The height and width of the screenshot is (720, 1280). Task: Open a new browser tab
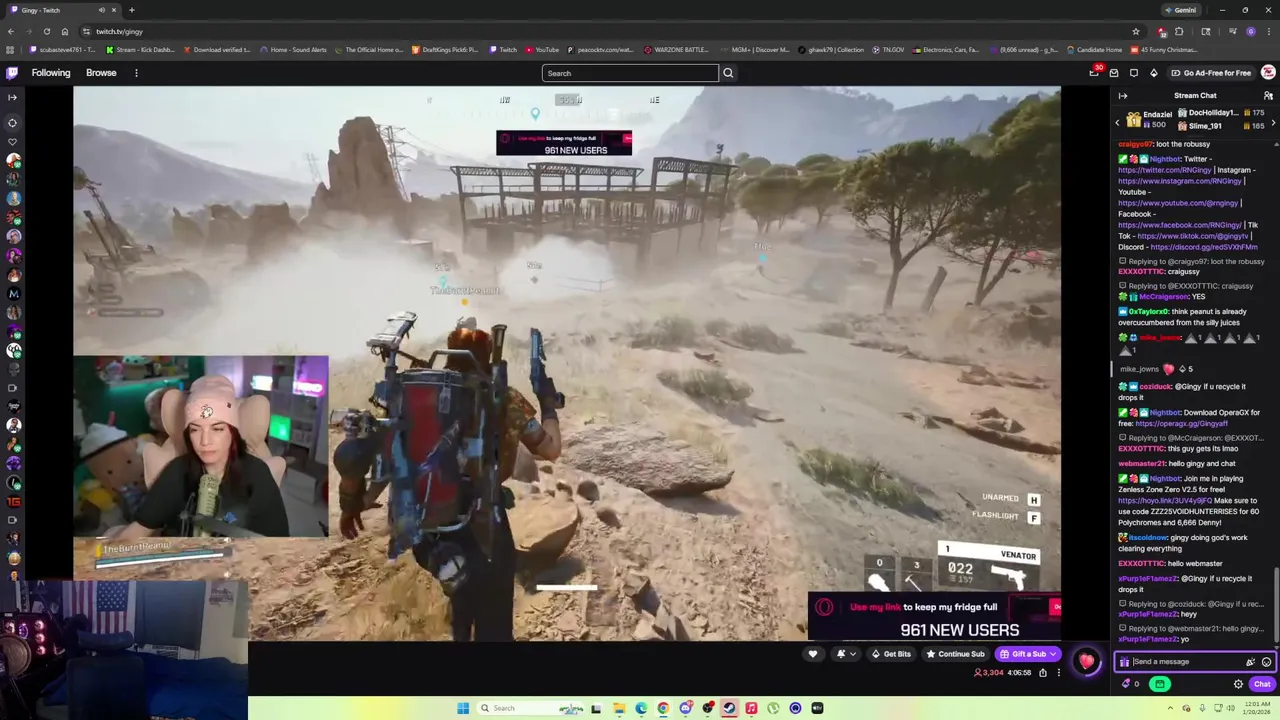tap(131, 10)
